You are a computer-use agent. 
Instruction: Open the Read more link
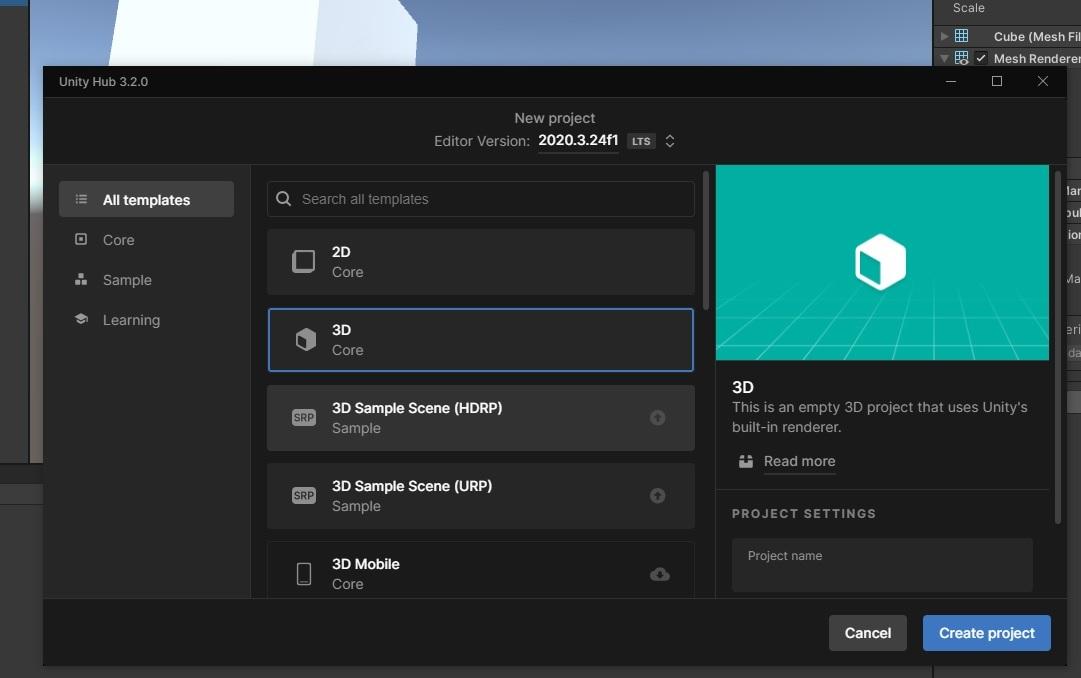799,461
